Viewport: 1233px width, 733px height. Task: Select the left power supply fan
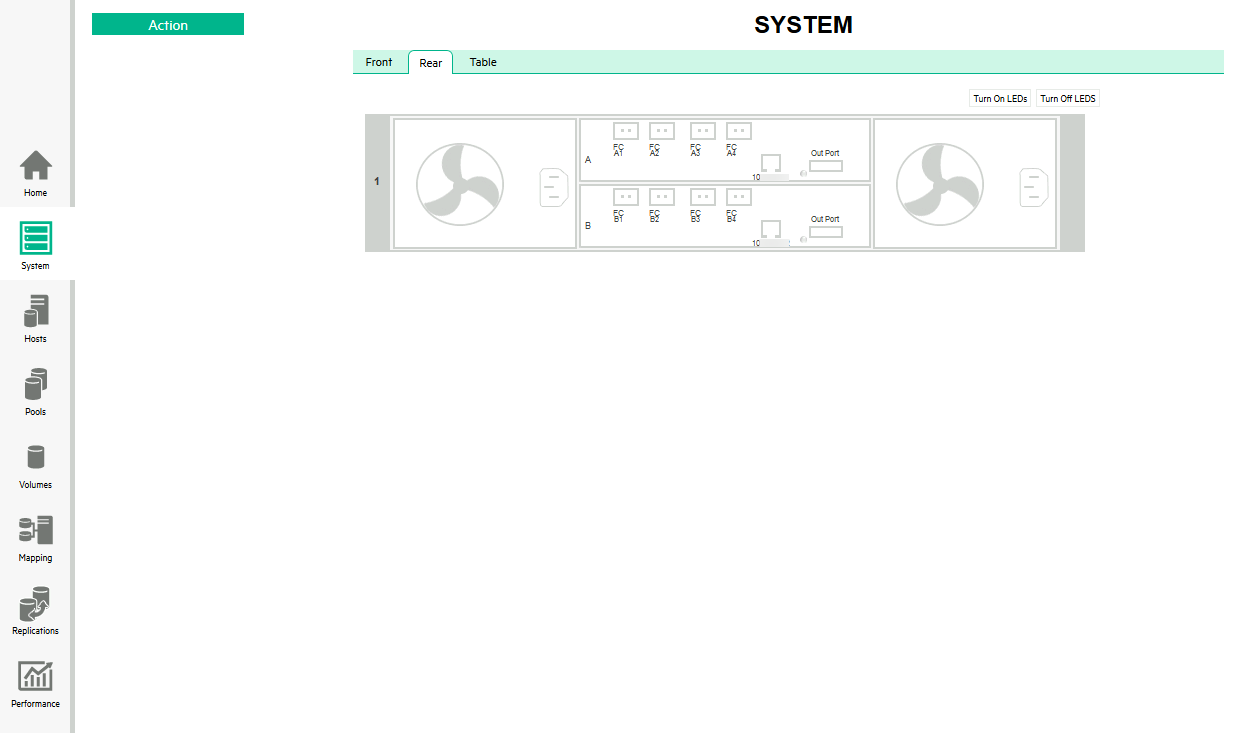tap(460, 184)
